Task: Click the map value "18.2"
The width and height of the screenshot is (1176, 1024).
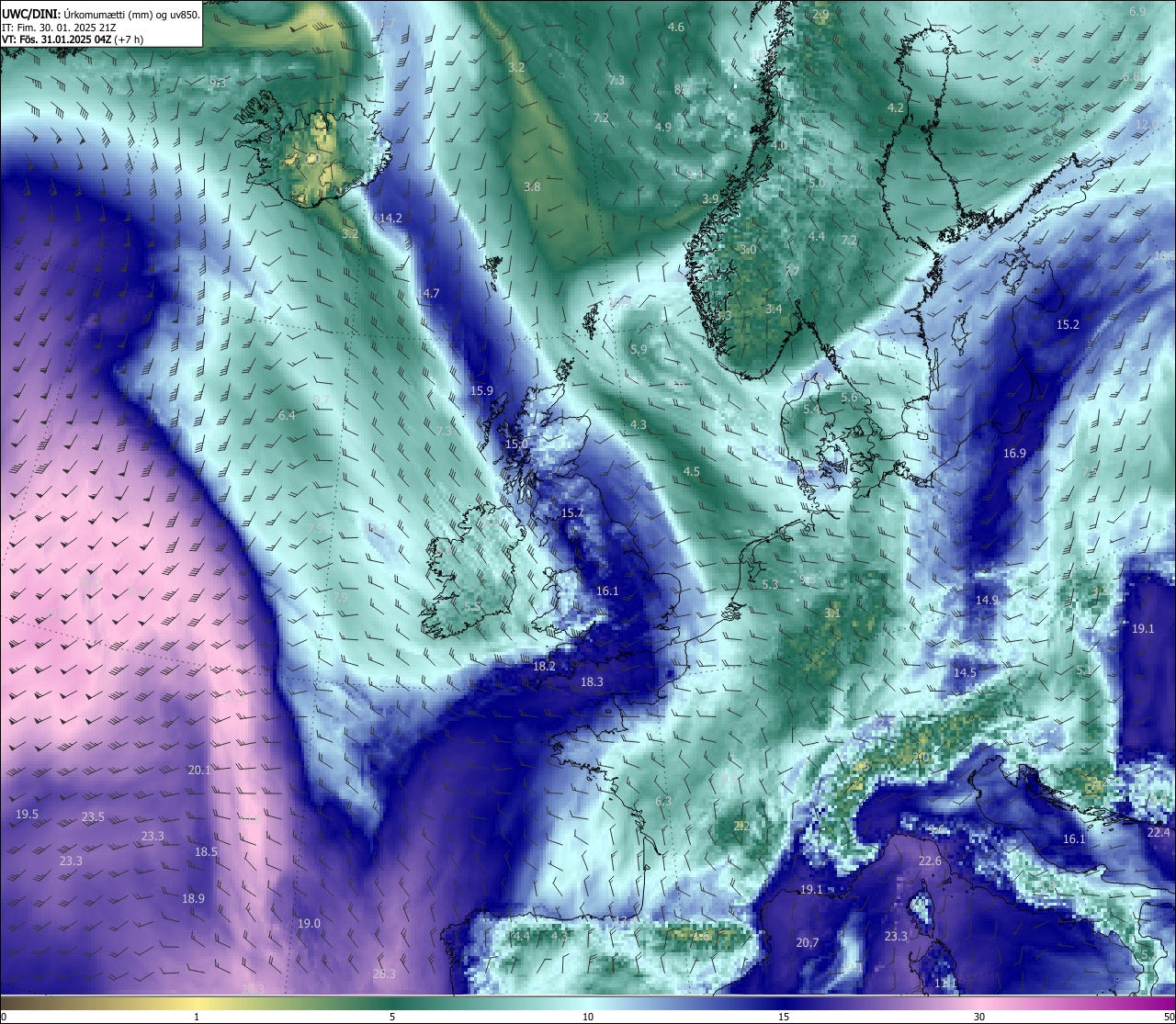Action: click(x=544, y=666)
